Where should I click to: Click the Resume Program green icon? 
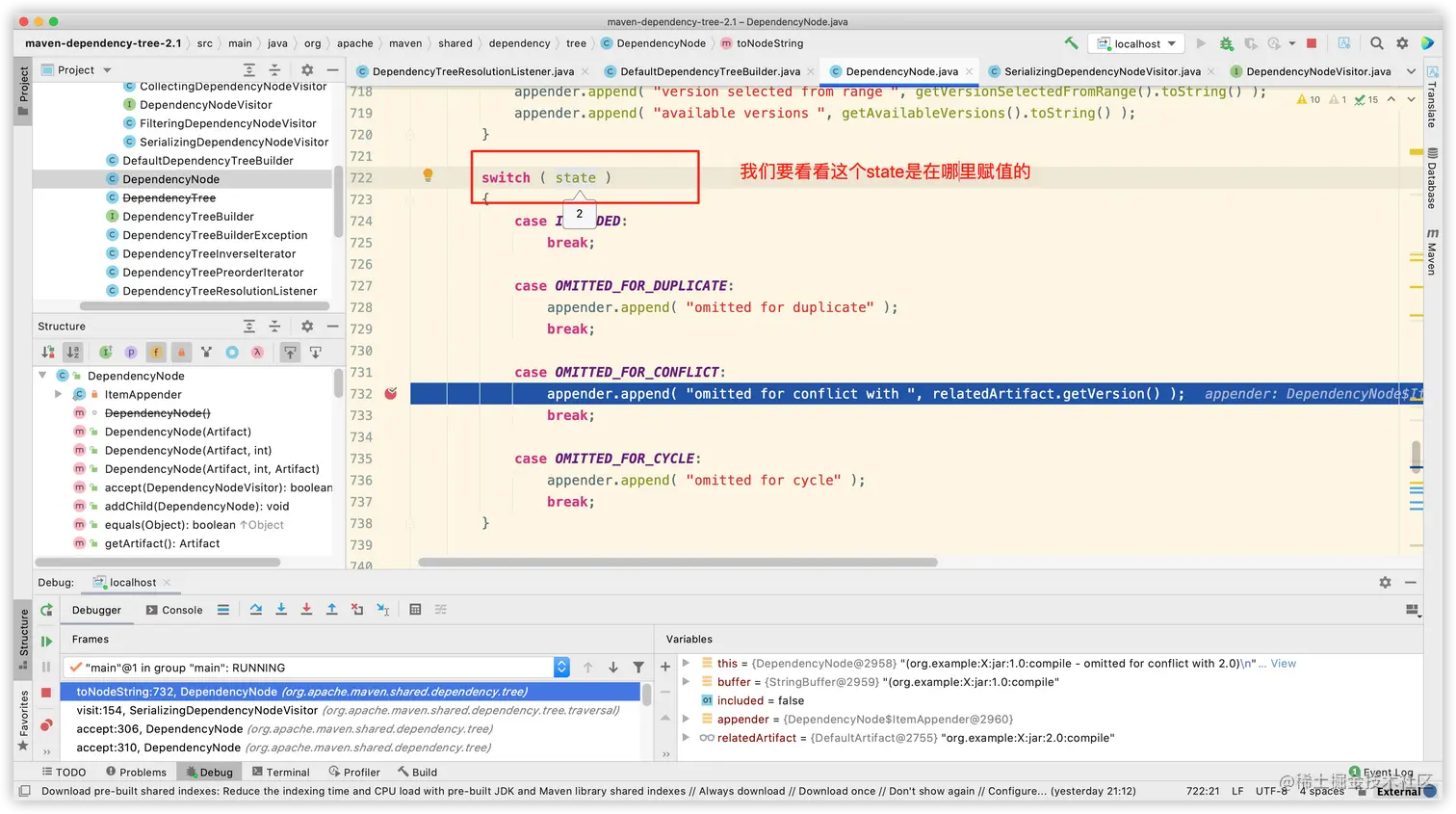click(46, 642)
